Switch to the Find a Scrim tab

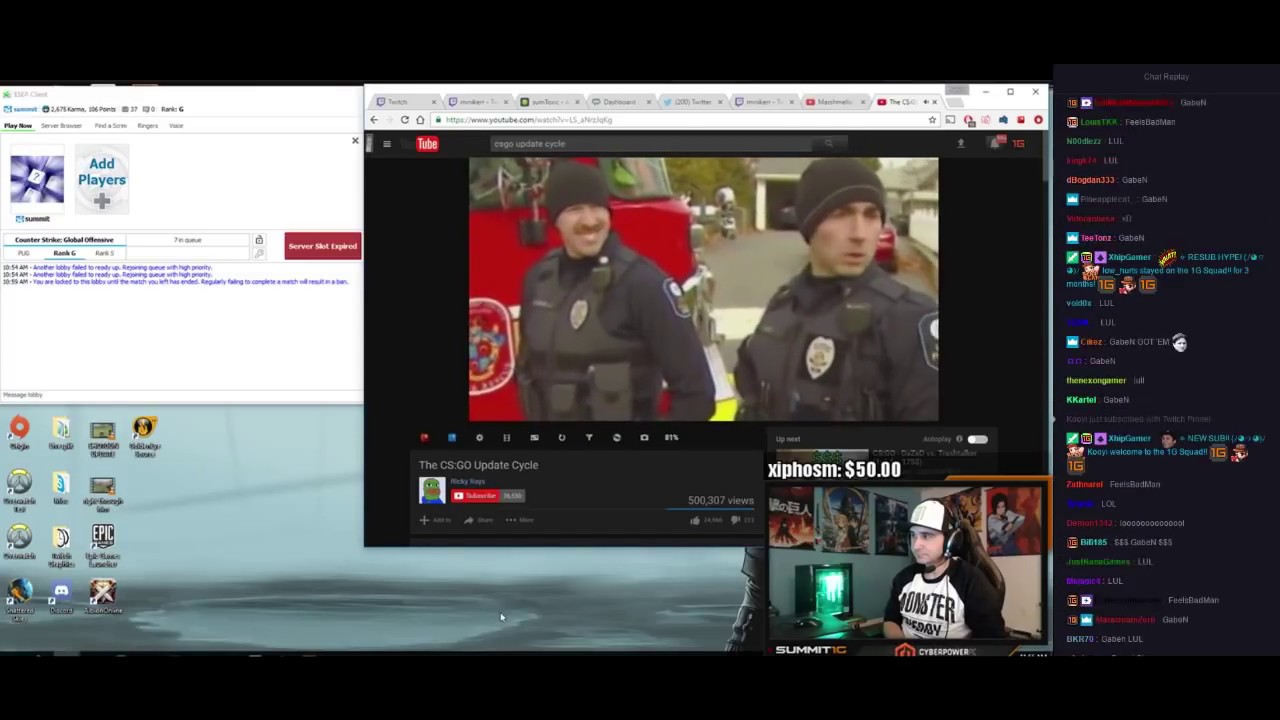pos(111,126)
